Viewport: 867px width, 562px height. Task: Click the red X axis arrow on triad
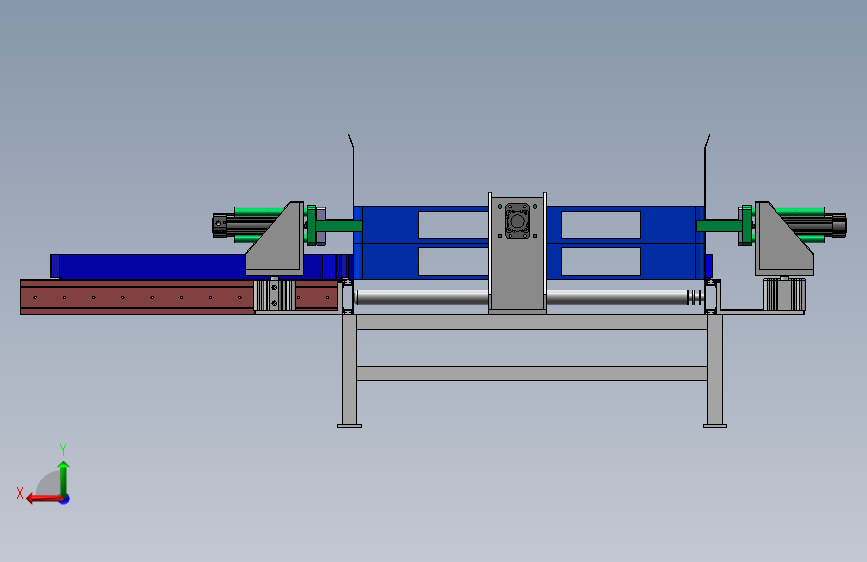[44, 499]
